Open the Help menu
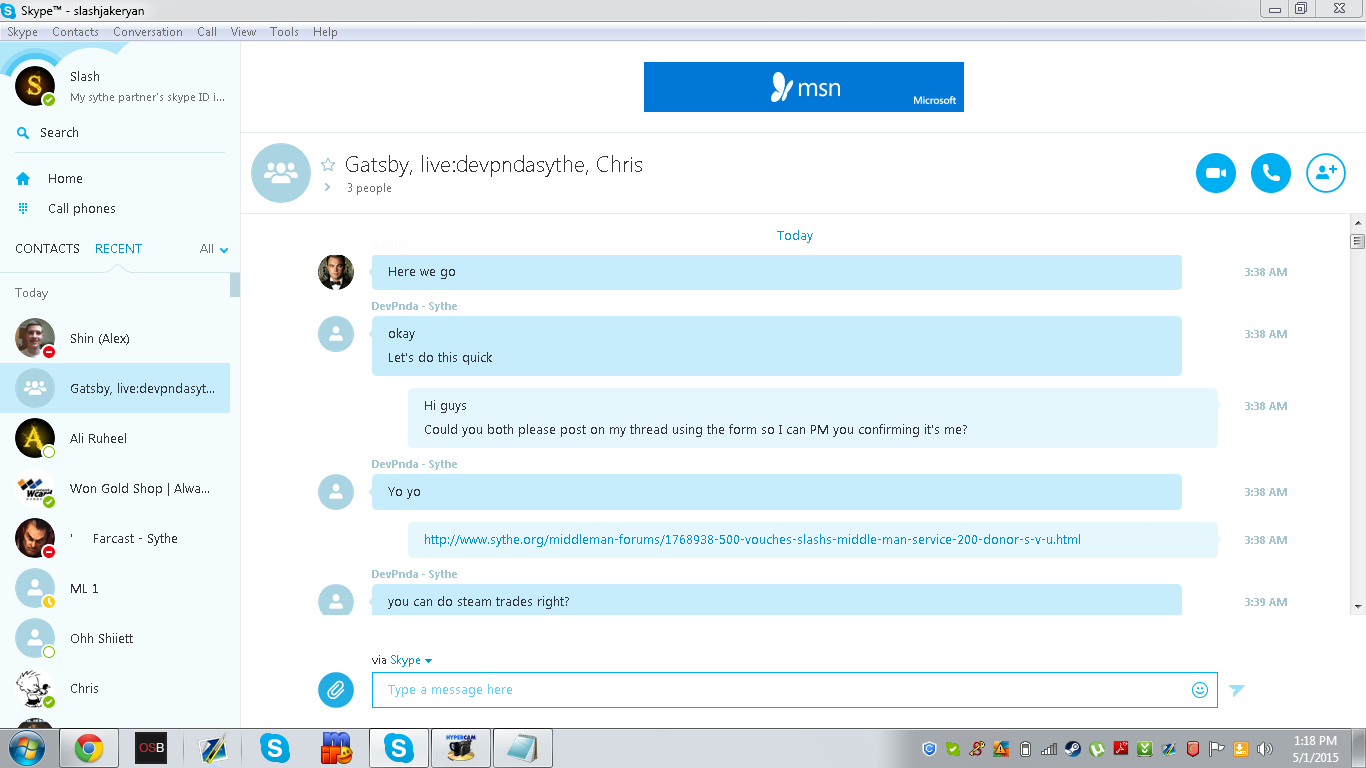This screenshot has width=1366, height=768. [x=325, y=32]
